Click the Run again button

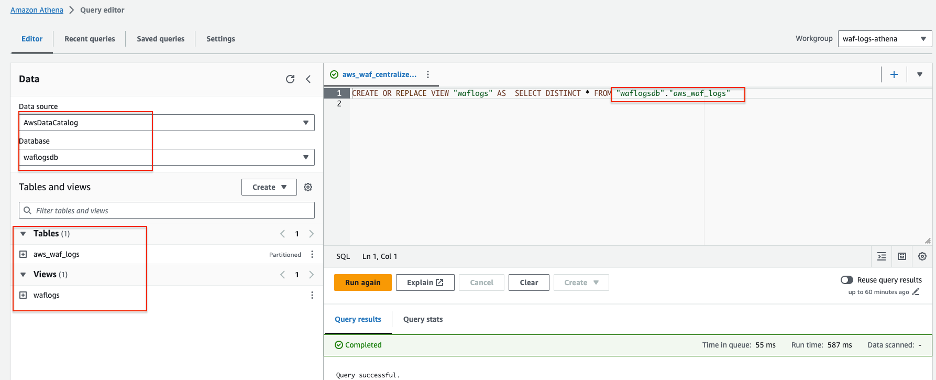[x=363, y=283]
